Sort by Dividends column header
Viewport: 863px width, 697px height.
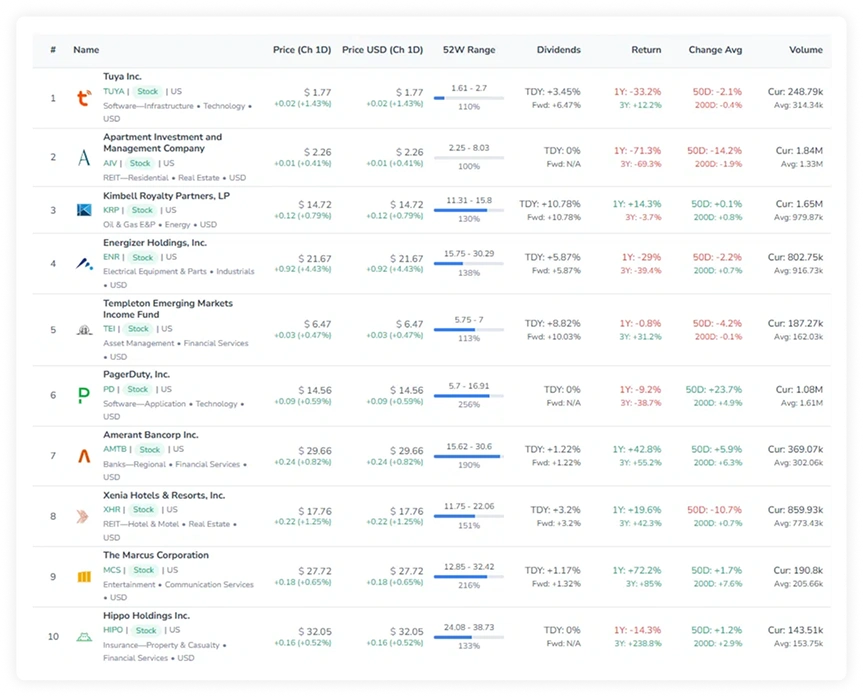(x=559, y=50)
